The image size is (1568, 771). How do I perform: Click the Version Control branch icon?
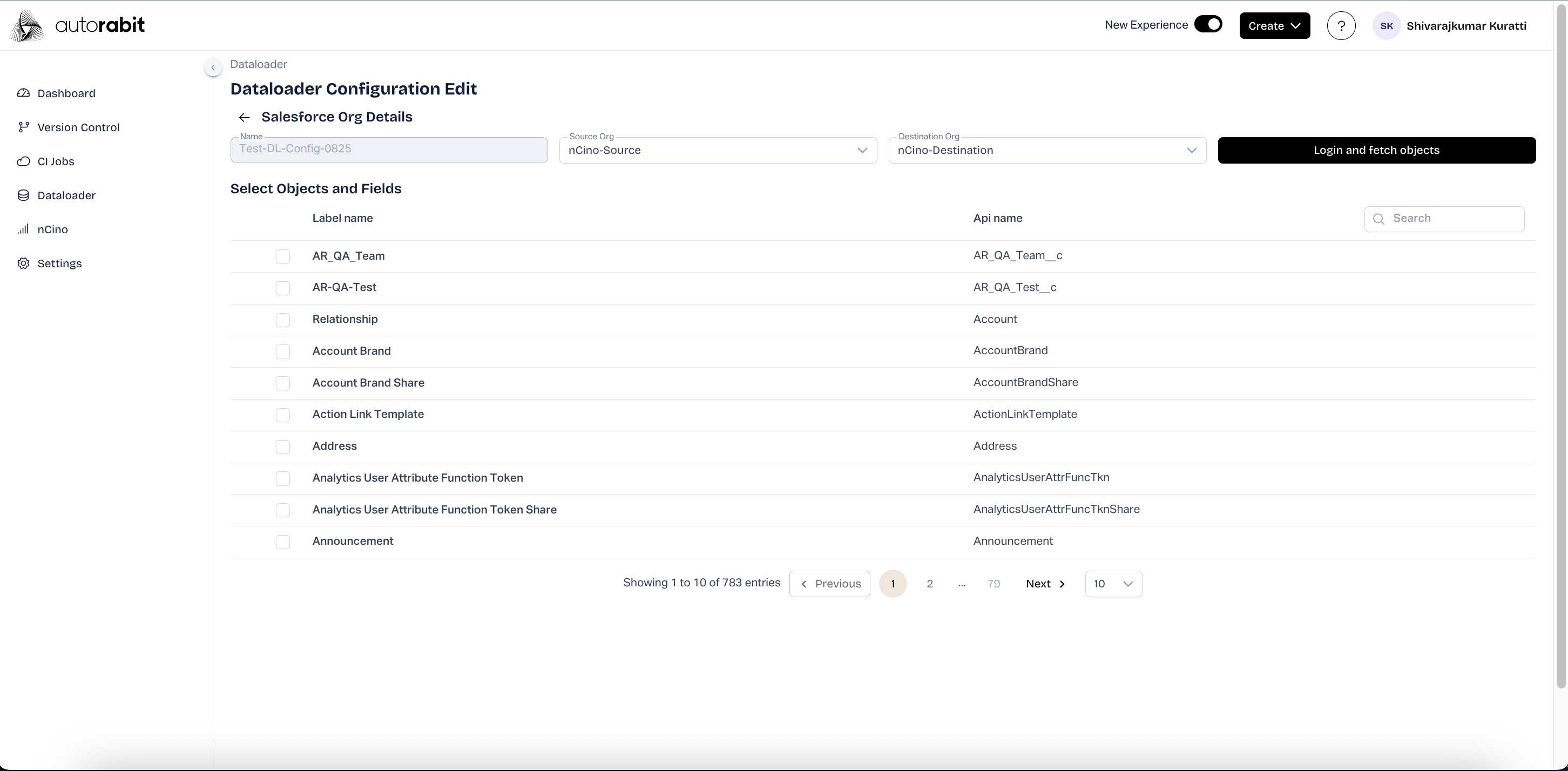point(23,127)
